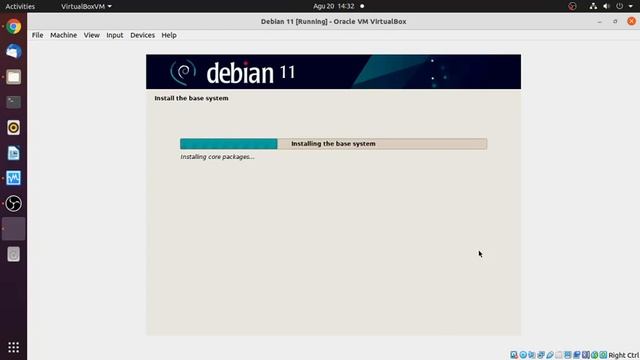Click the shared folders status icon
The width and height of the screenshot is (640, 360).
pos(559,355)
